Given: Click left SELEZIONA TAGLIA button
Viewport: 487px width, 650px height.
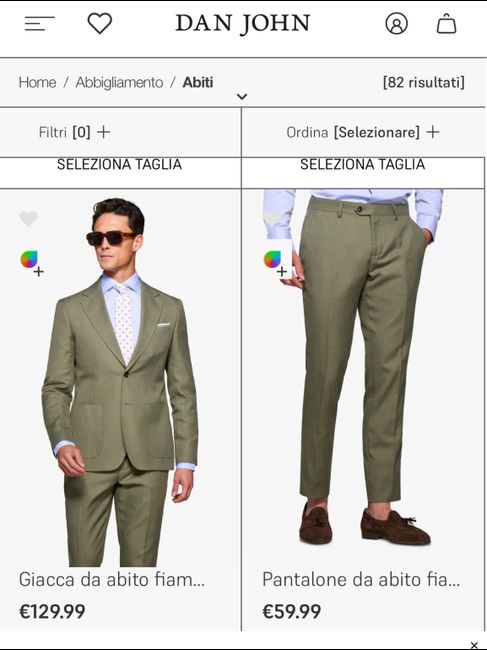Looking at the screenshot, I should point(120,172).
